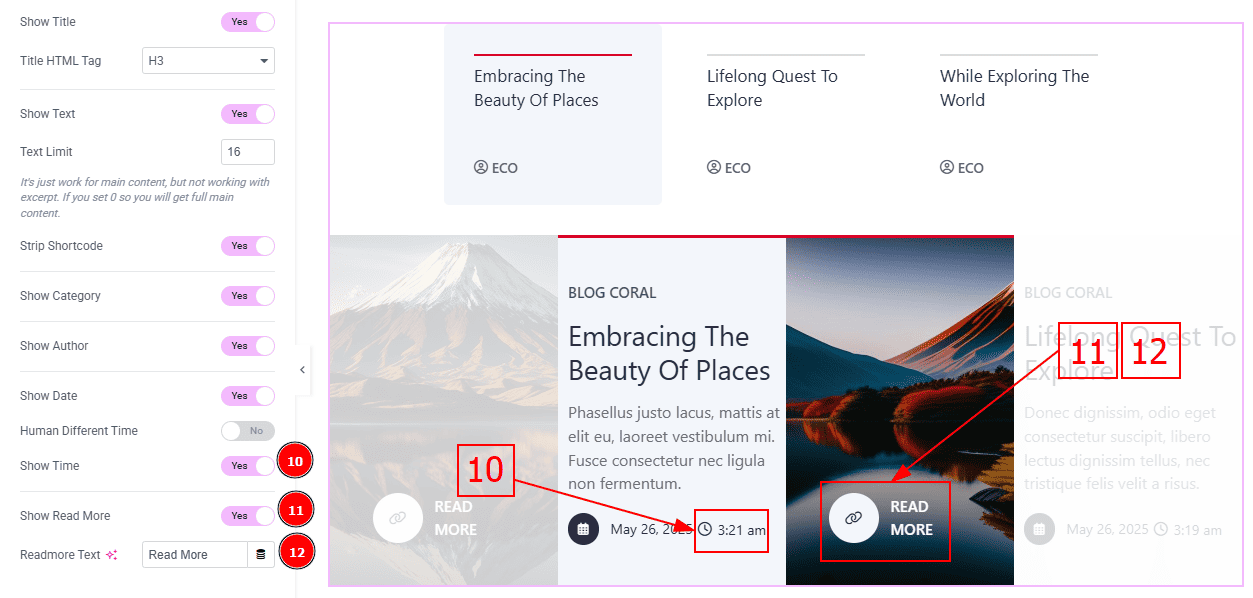1253x598 pixels.
Task: Click the link icon on the lake image
Action: pos(854,518)
